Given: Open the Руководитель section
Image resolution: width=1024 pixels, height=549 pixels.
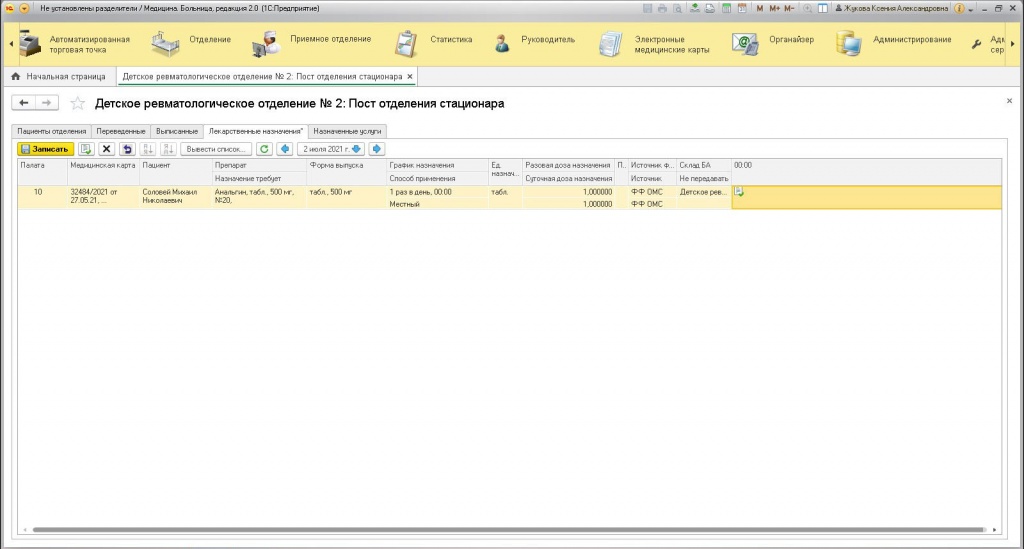Looking at the screenshot, I should click(x=534, y=44).
